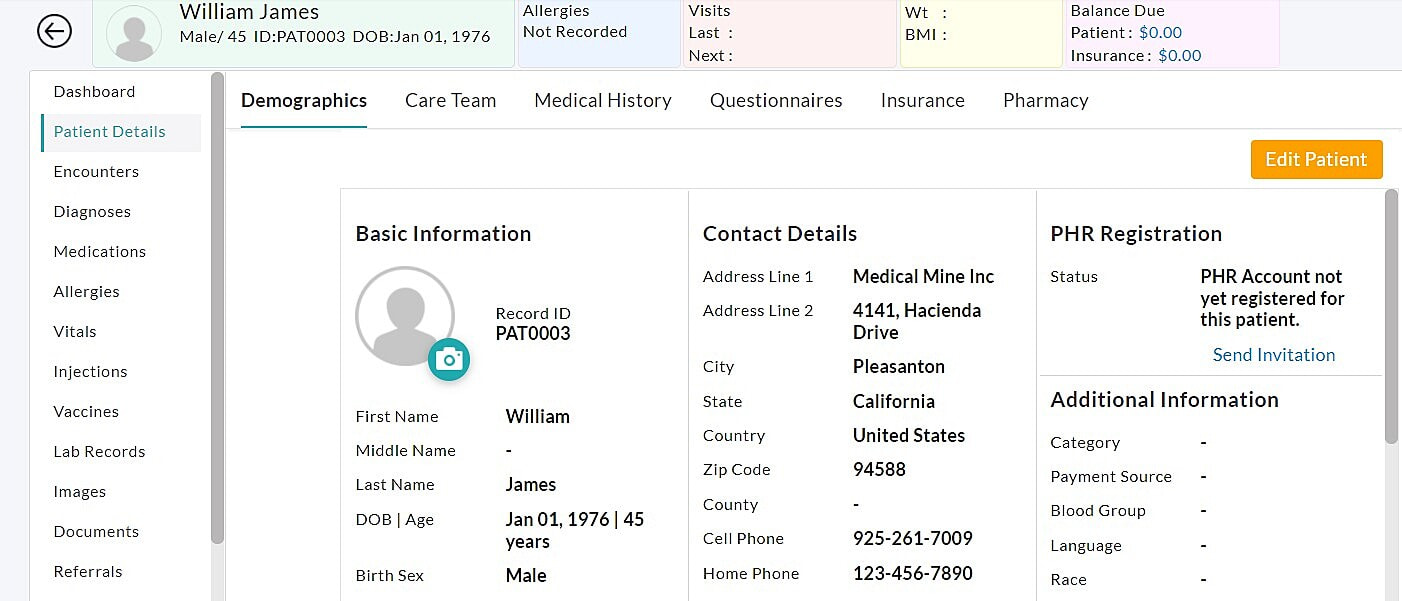Switch to the Pharmacy tab
Screen dimensions: 1402x601
[x=1045, y=100]
